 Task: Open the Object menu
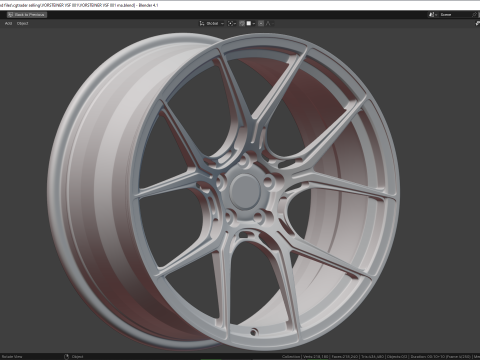click(x=23, y=23)
